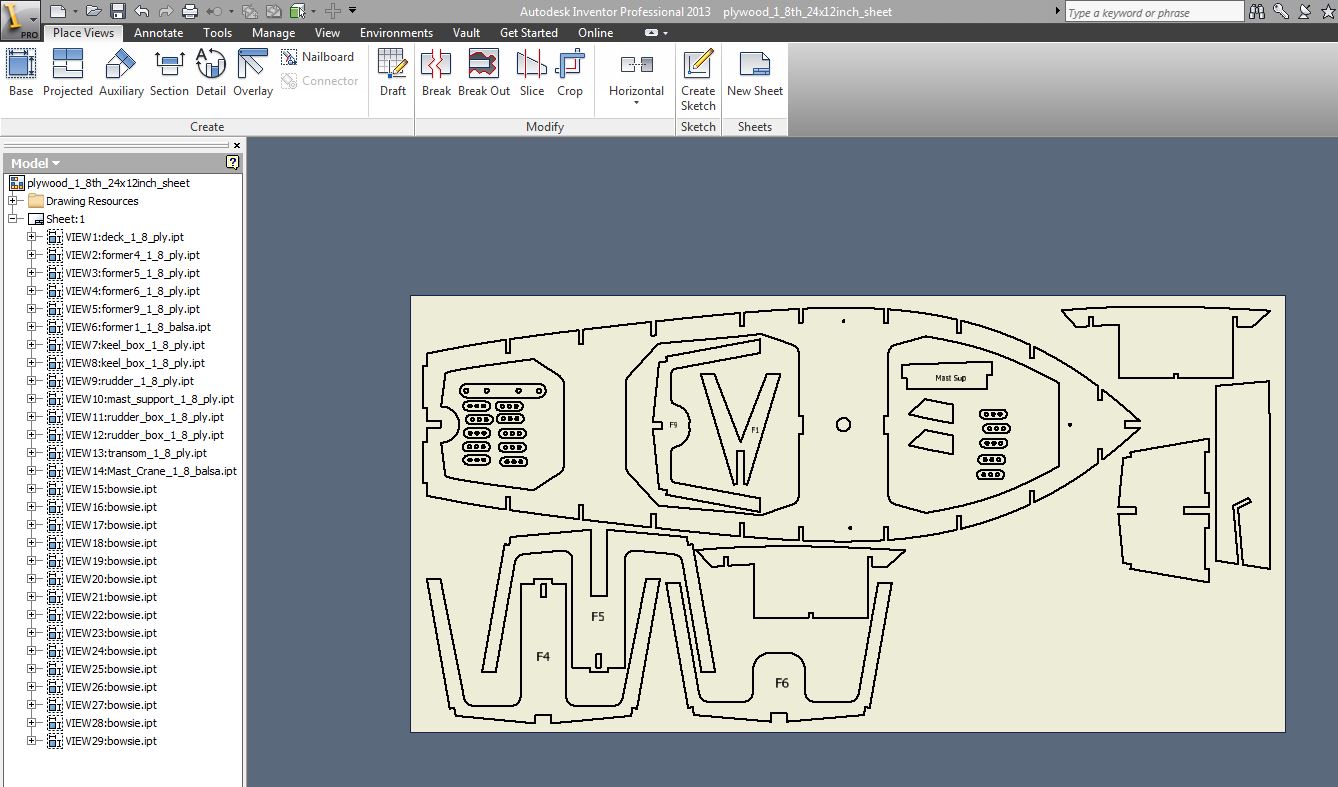Open the Nailboard tool
The height and width of the screenshot is (787, 1338).
click(x=318, y=57)
